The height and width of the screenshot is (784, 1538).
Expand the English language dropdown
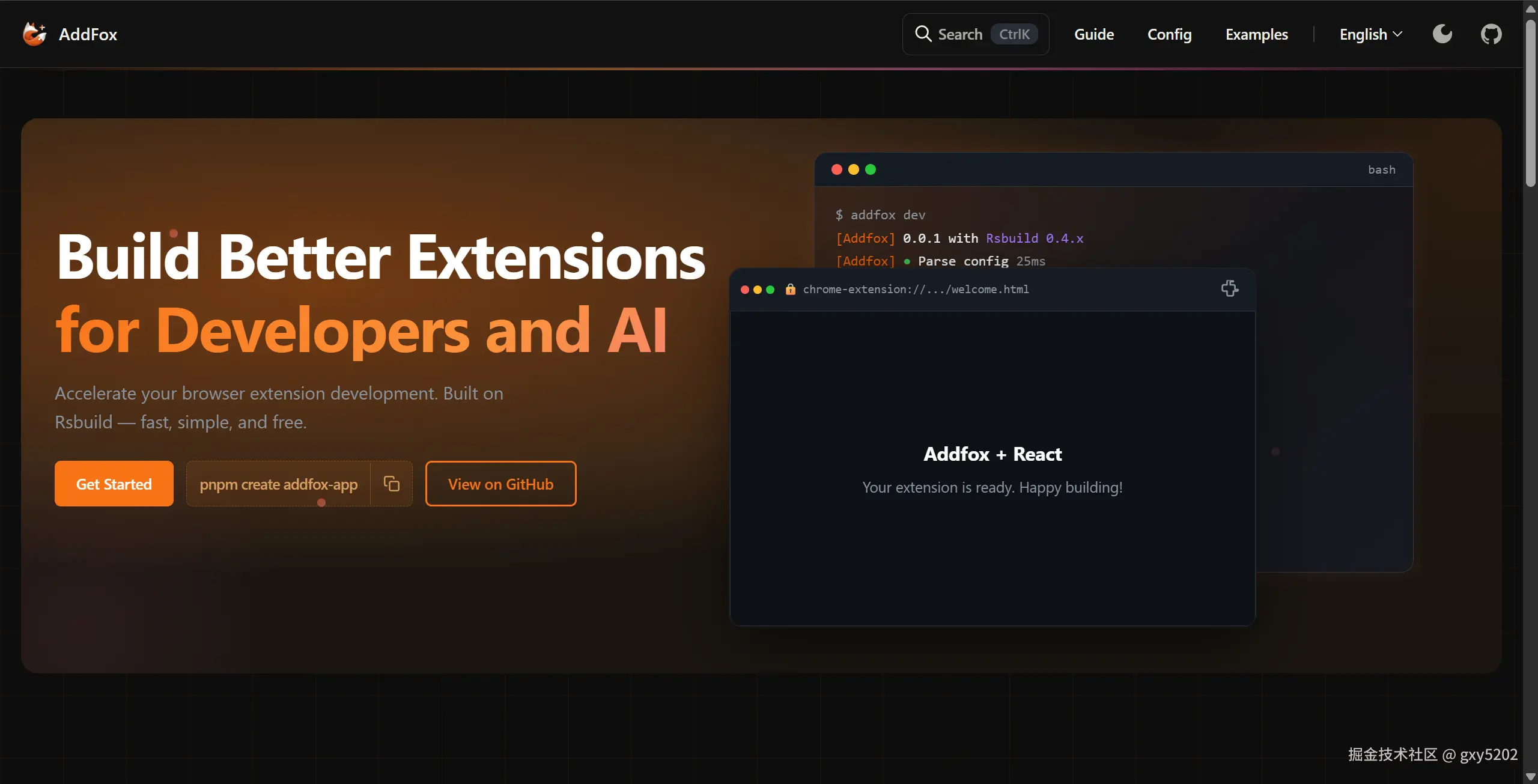pyautogui.click(x=1364, y=34)
